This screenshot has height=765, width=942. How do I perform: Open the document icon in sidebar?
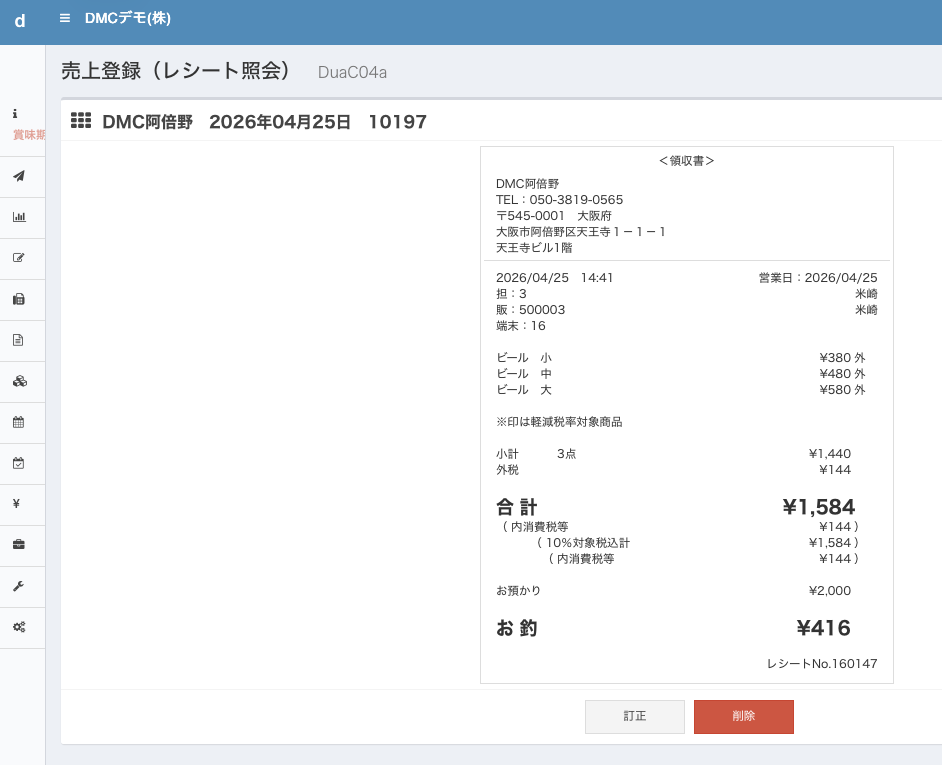click(x=18, y=340)
